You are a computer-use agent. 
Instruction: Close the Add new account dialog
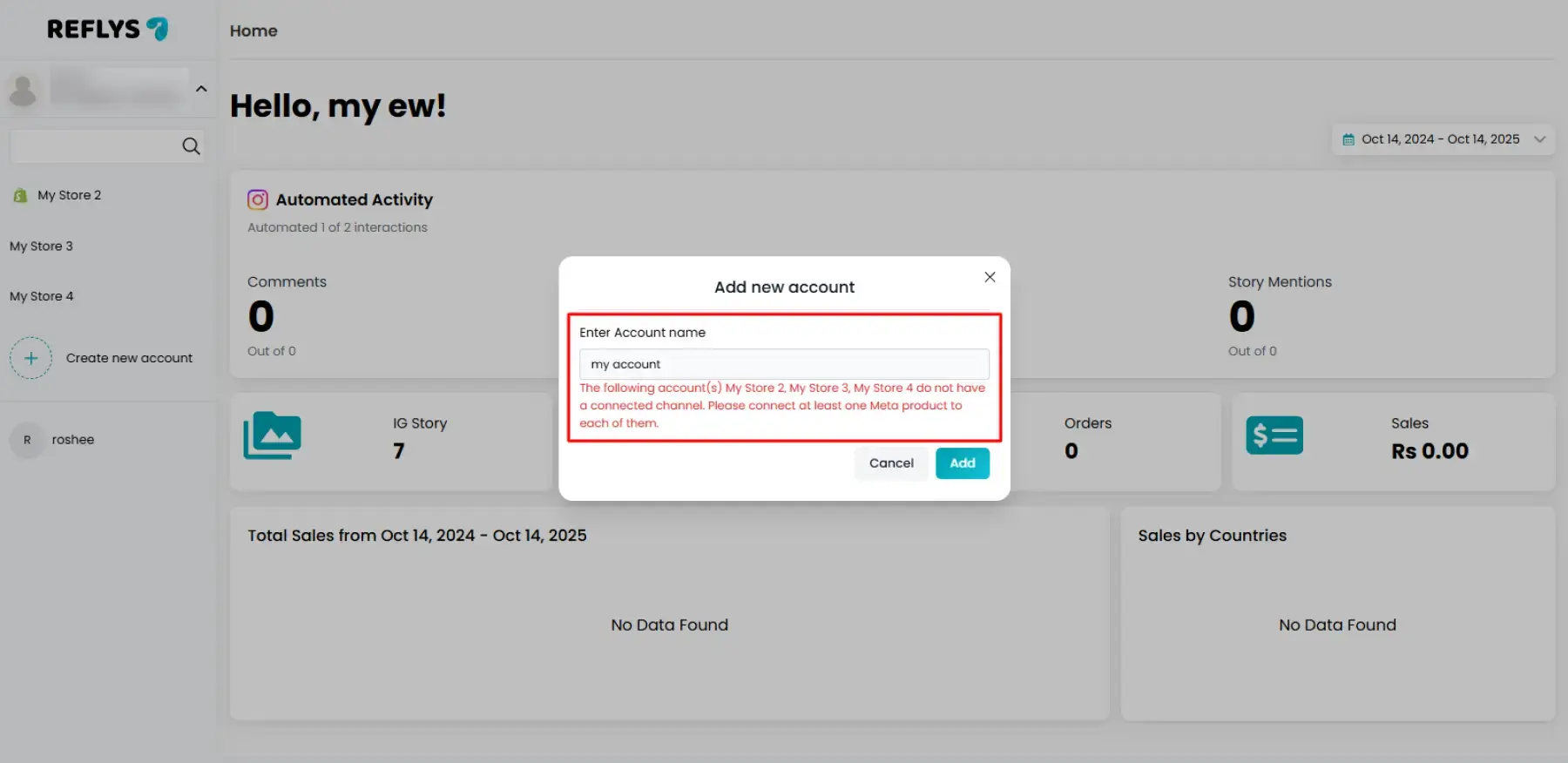pyautogui.click(x=990, y=277)
